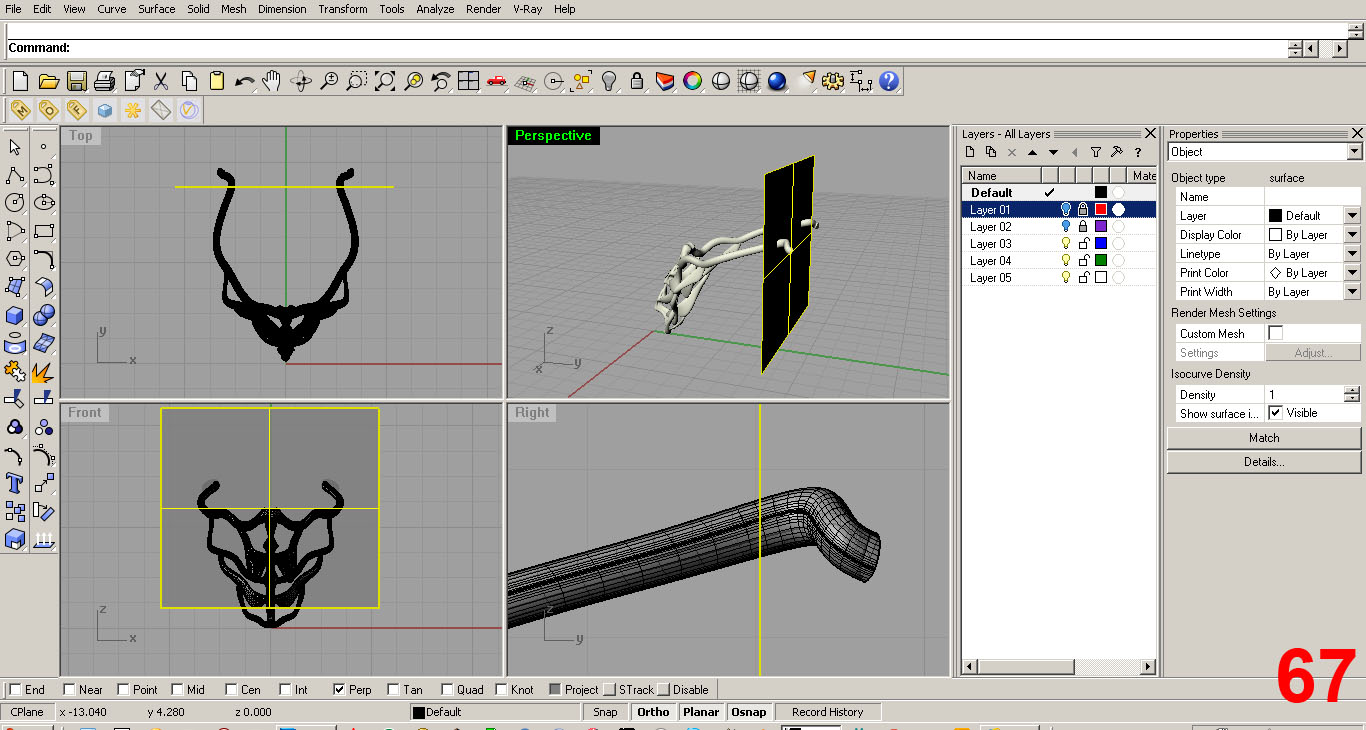Change Layer 04 green color swatch
1366x730 pixels.
1101,261
